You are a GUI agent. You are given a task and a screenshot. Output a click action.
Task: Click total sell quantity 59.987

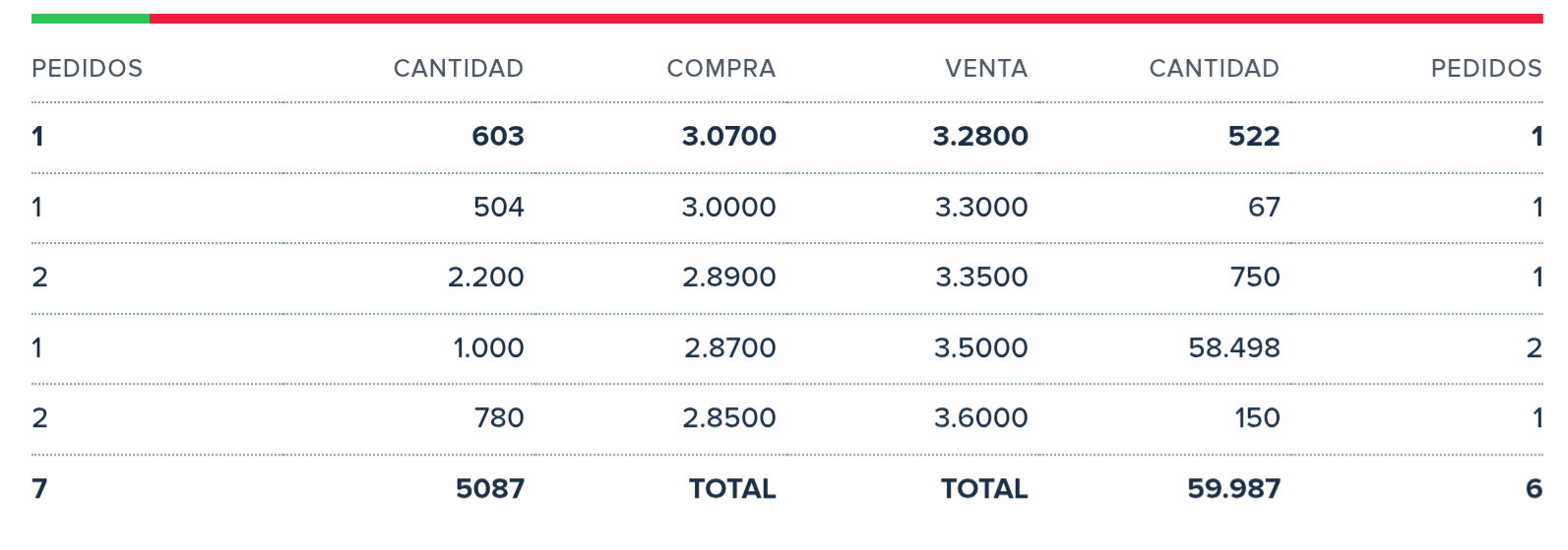(1233, 489)
